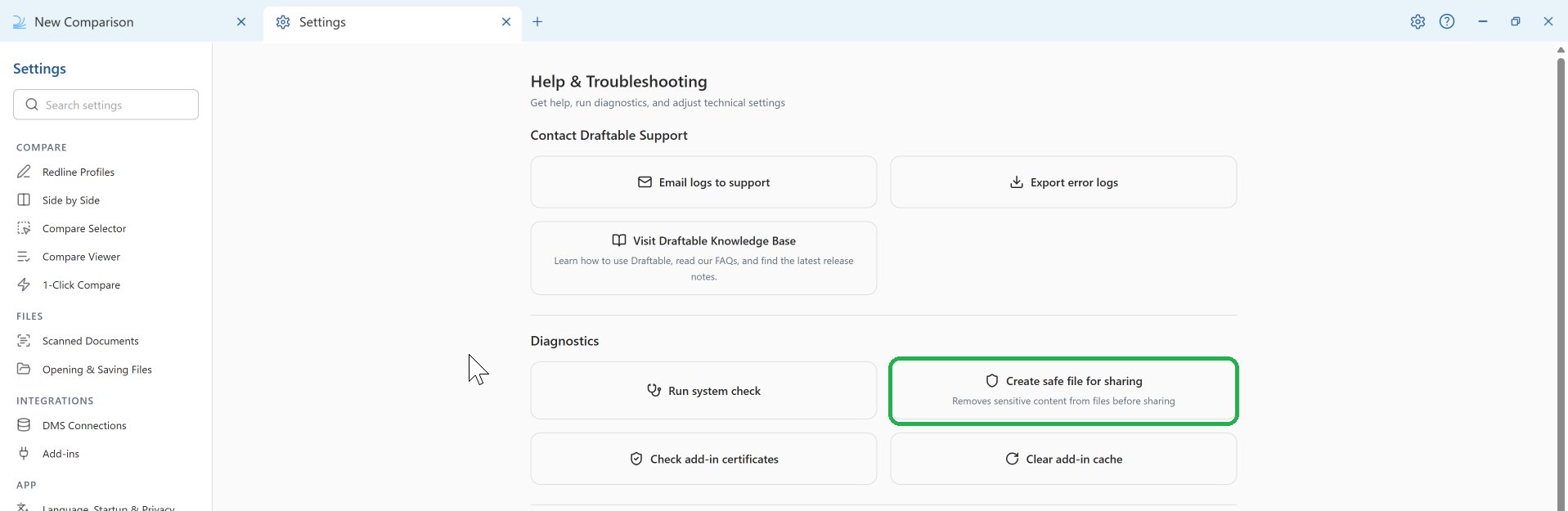Open the settings gear icon in the title bar

pos(1417,22)
